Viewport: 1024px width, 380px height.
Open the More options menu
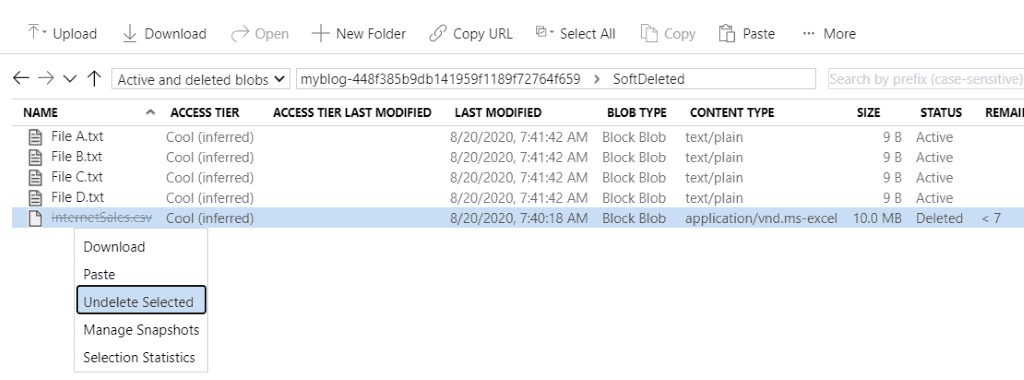coord(829,33)
